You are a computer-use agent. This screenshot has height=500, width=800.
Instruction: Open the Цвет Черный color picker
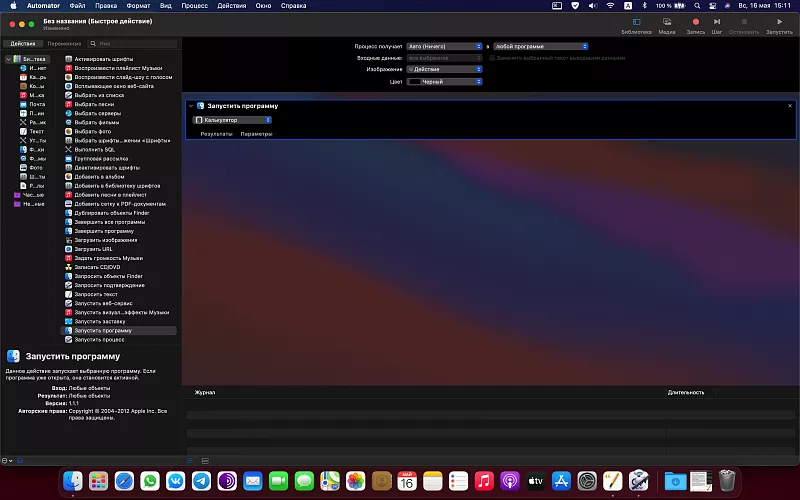click(442, 82)
